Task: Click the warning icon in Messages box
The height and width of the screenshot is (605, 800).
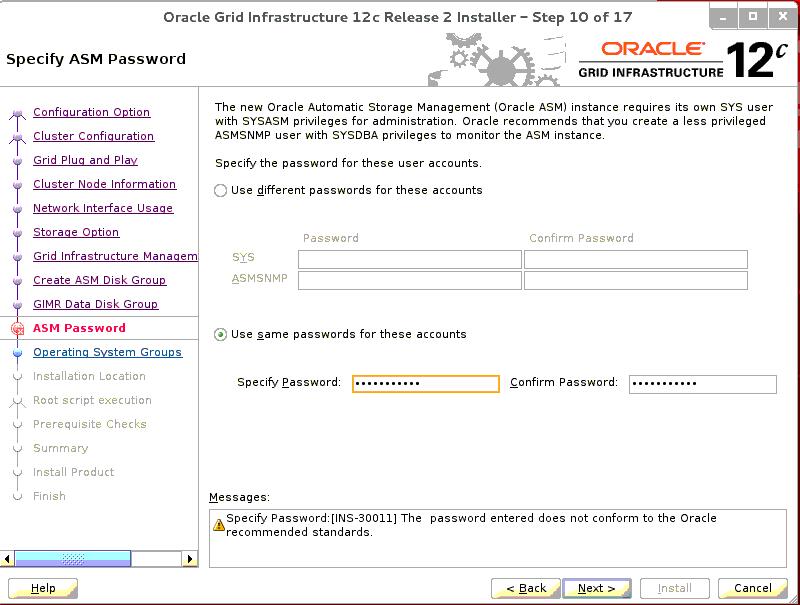Action: click(x=219, y=525)
